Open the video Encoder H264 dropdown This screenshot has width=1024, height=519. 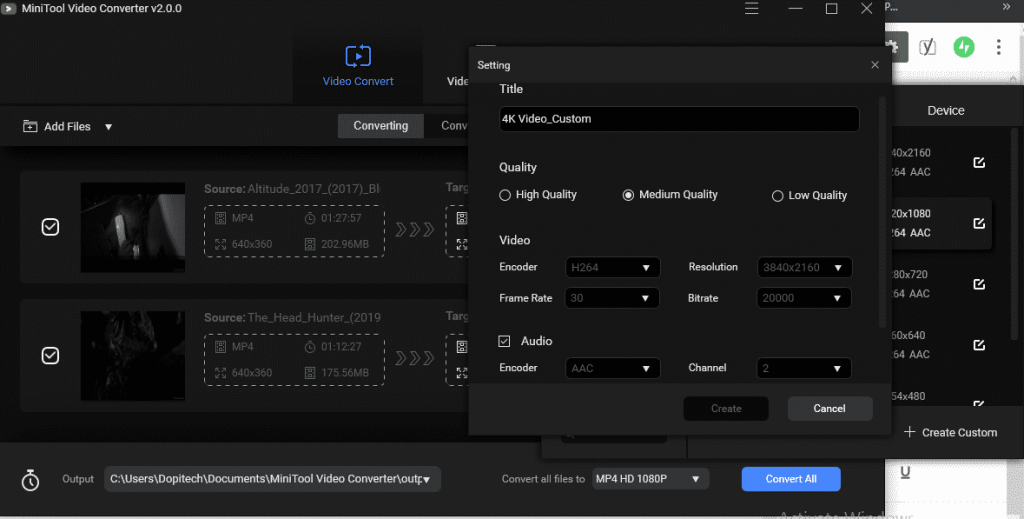coord(613,267)
